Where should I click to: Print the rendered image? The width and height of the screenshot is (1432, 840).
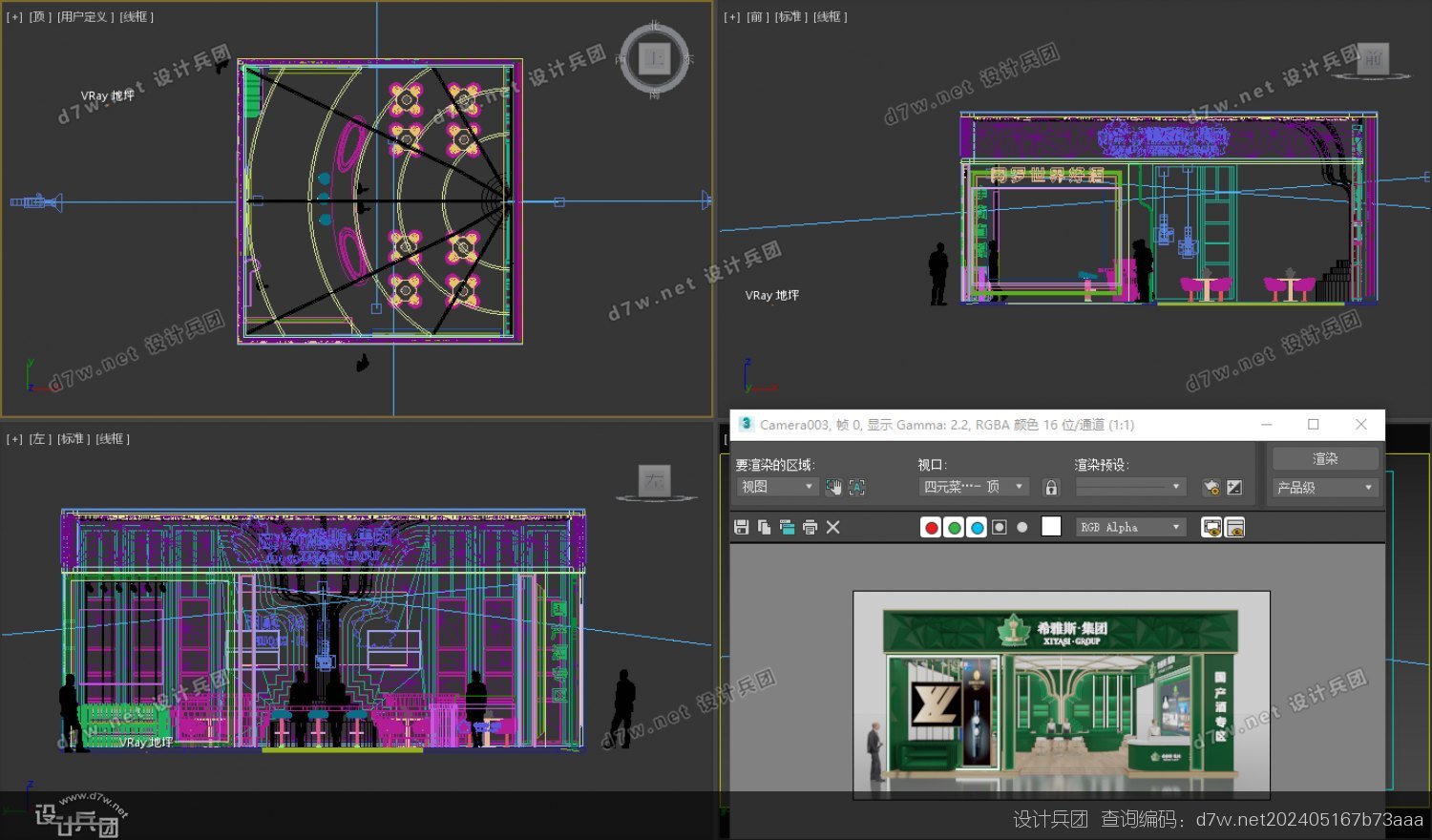pyautogui.click(x=810, y=527)
